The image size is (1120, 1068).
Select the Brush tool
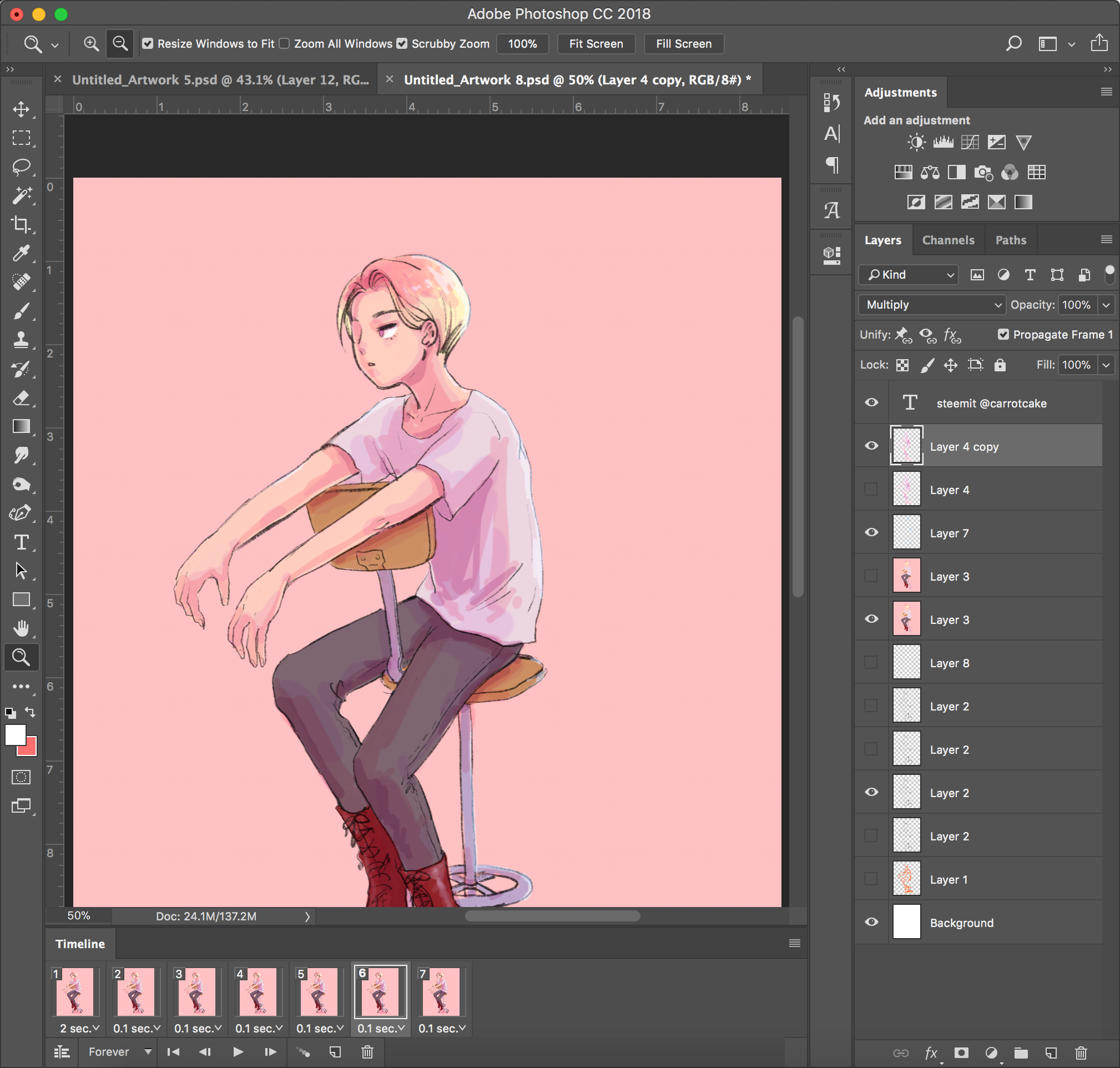[x=22, y=311]
